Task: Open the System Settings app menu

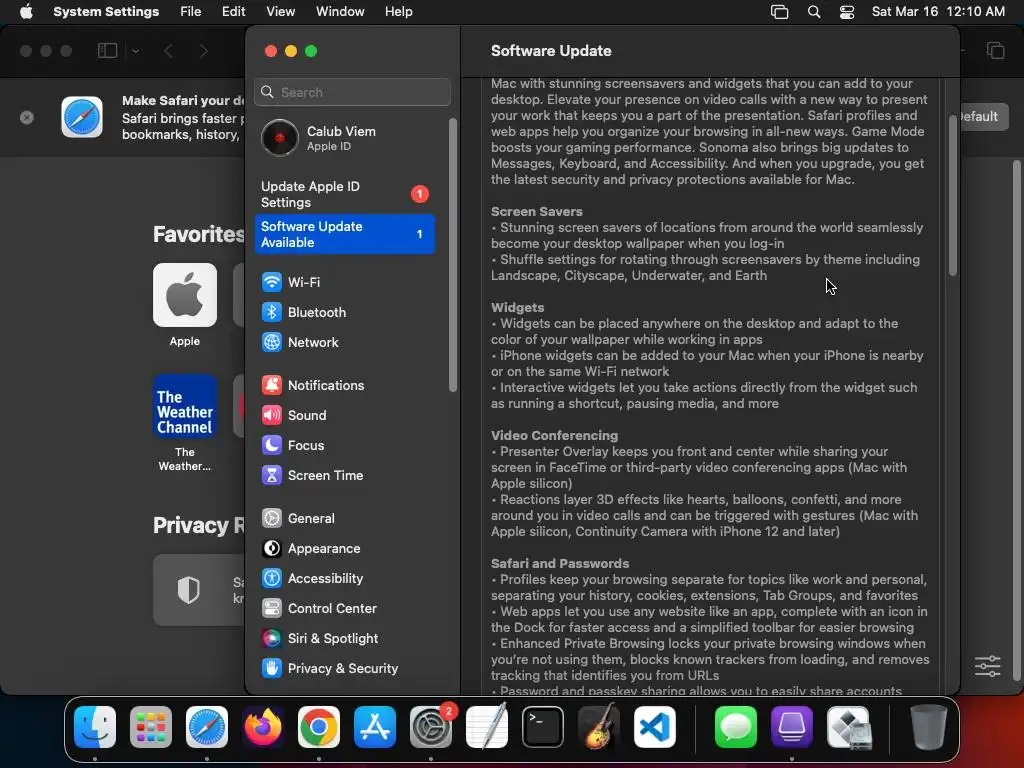Action: coord(106,12)
